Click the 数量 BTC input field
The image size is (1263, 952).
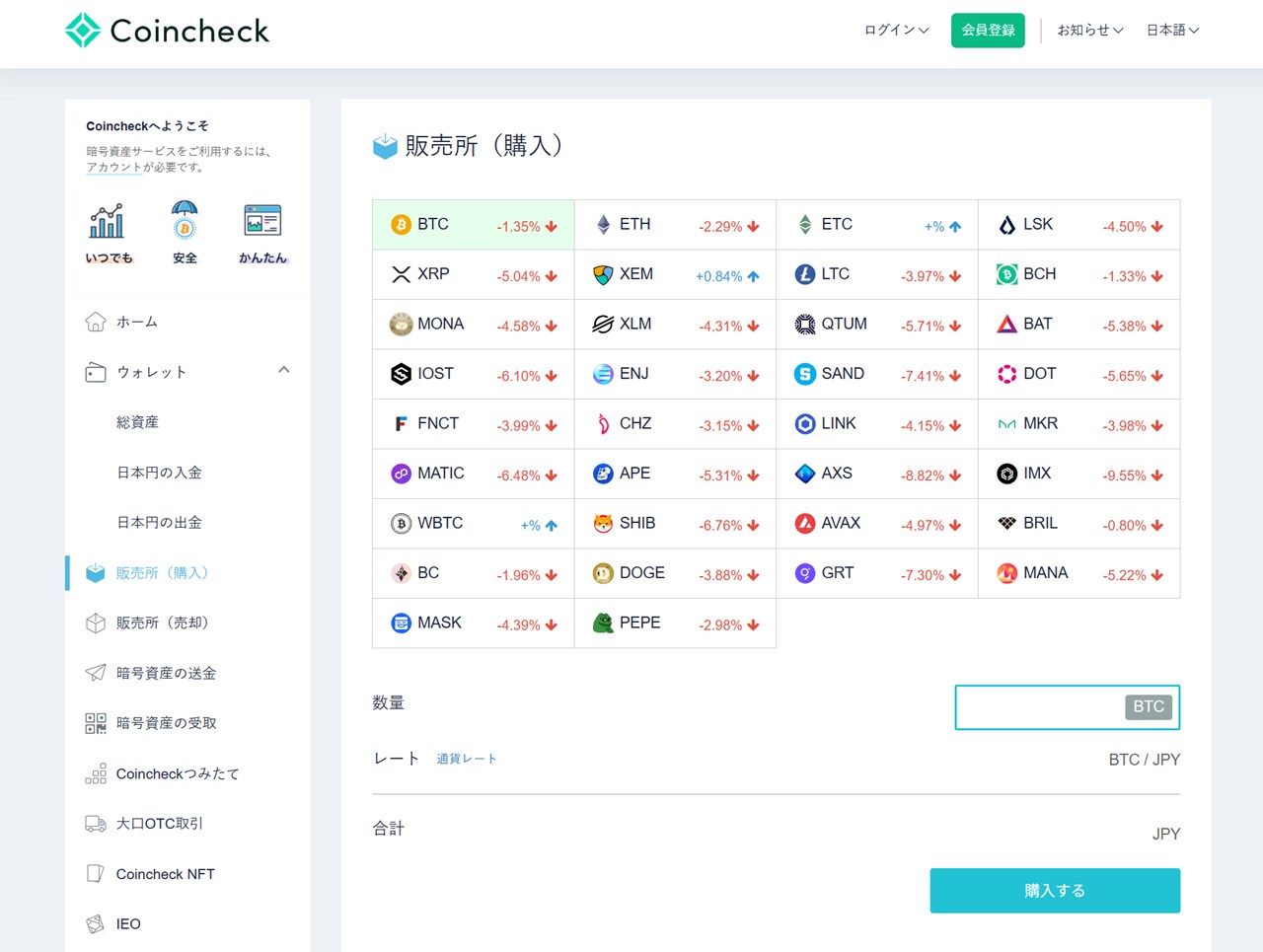(1067, 707)
